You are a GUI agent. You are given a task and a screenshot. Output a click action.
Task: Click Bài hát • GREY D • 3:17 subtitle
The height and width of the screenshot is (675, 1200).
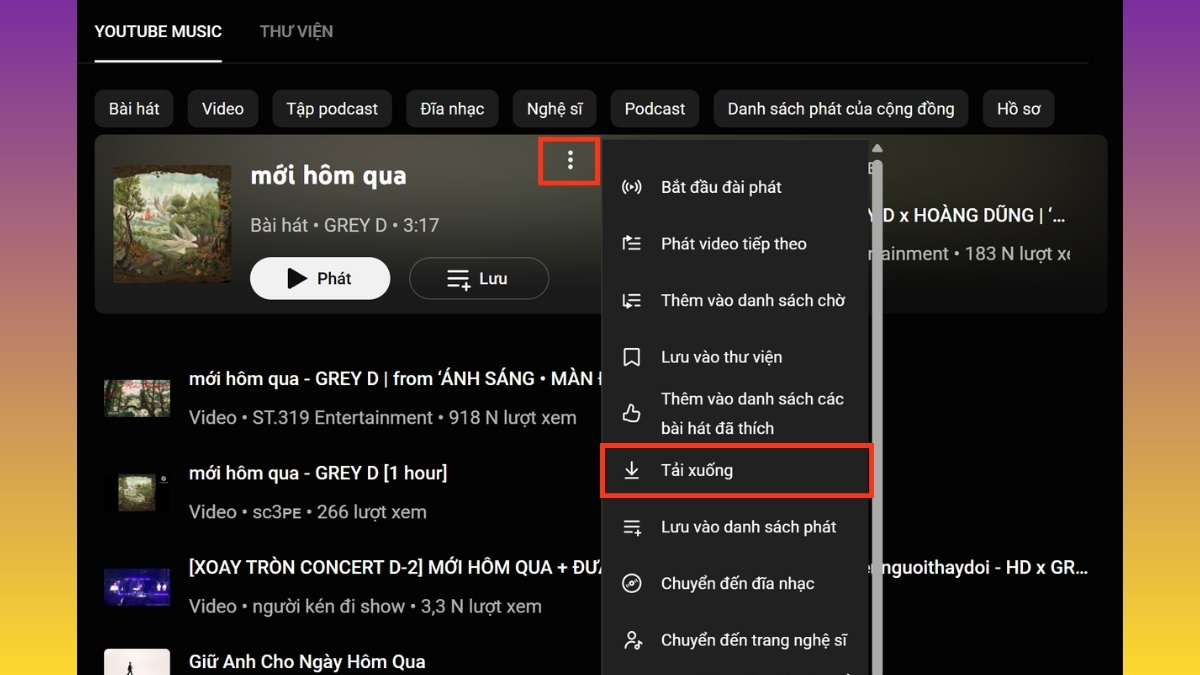[345, 225]
